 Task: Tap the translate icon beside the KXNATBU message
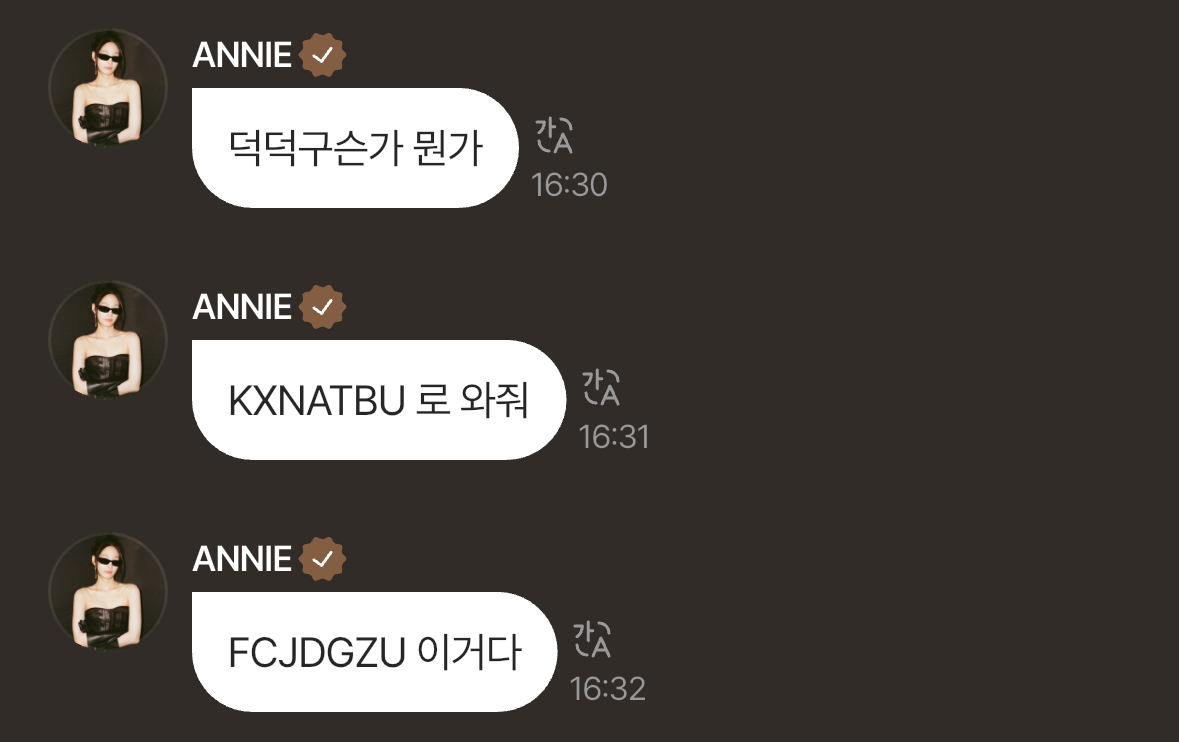(601, 388)
